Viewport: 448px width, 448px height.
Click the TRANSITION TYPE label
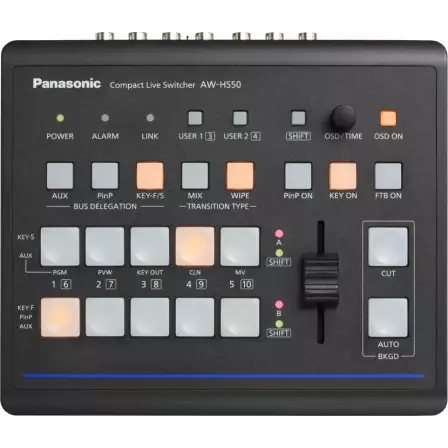coord(218,206)
